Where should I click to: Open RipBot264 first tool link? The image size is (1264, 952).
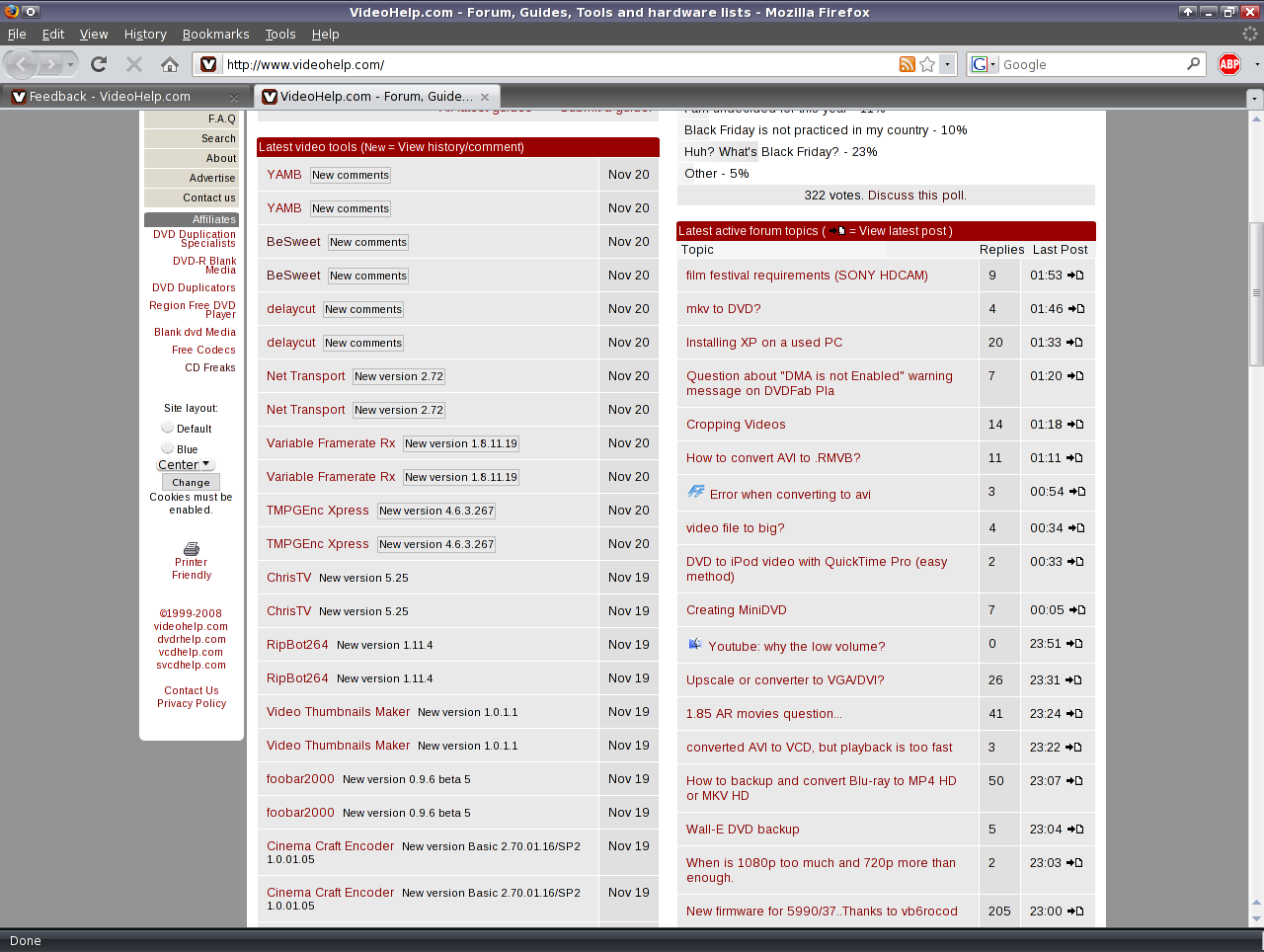pos(297,645)
